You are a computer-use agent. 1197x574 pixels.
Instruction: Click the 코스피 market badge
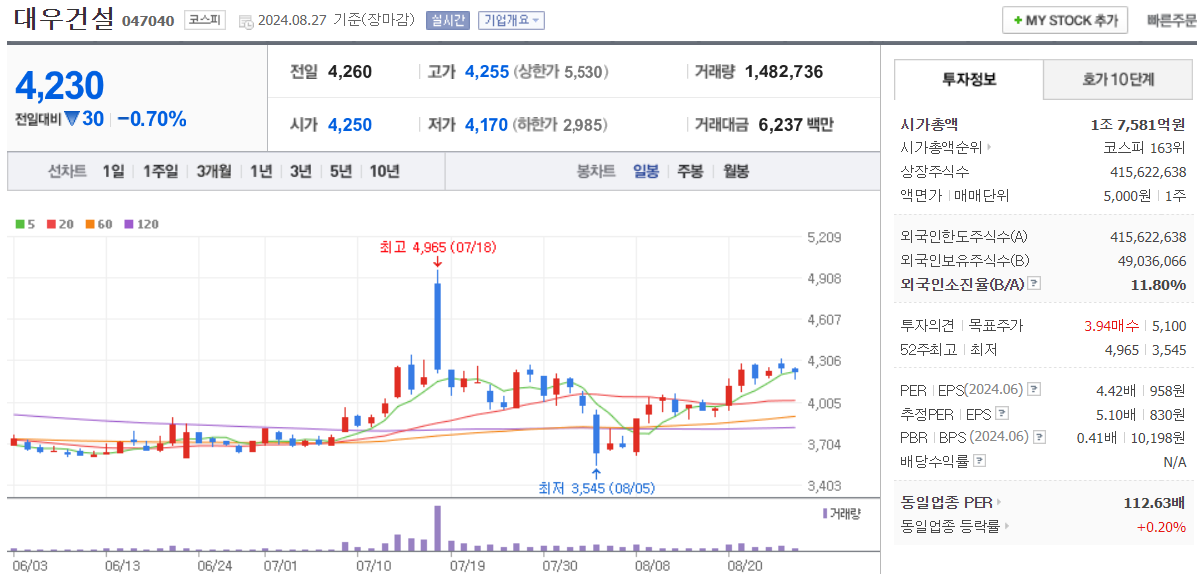(205, 20)
